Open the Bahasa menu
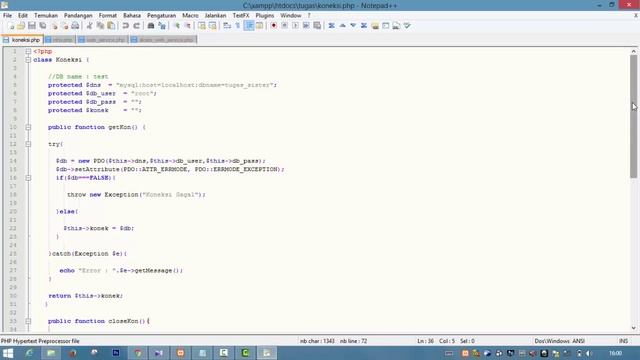Screen dimensions: 640x360 [x=132, y=16]
